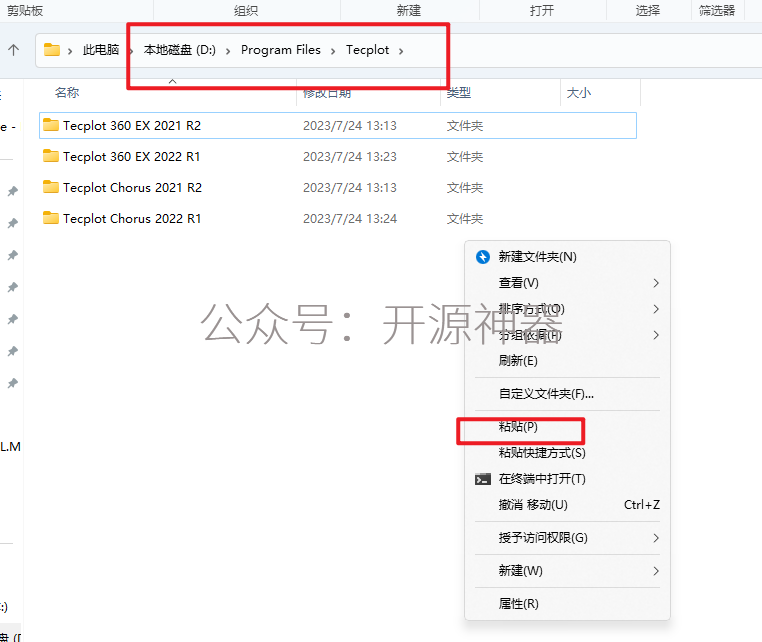Screen dimensions: 762x642
Task: Select Tecplot Chorus 2022 R1 folder icon
Action: 51,218
